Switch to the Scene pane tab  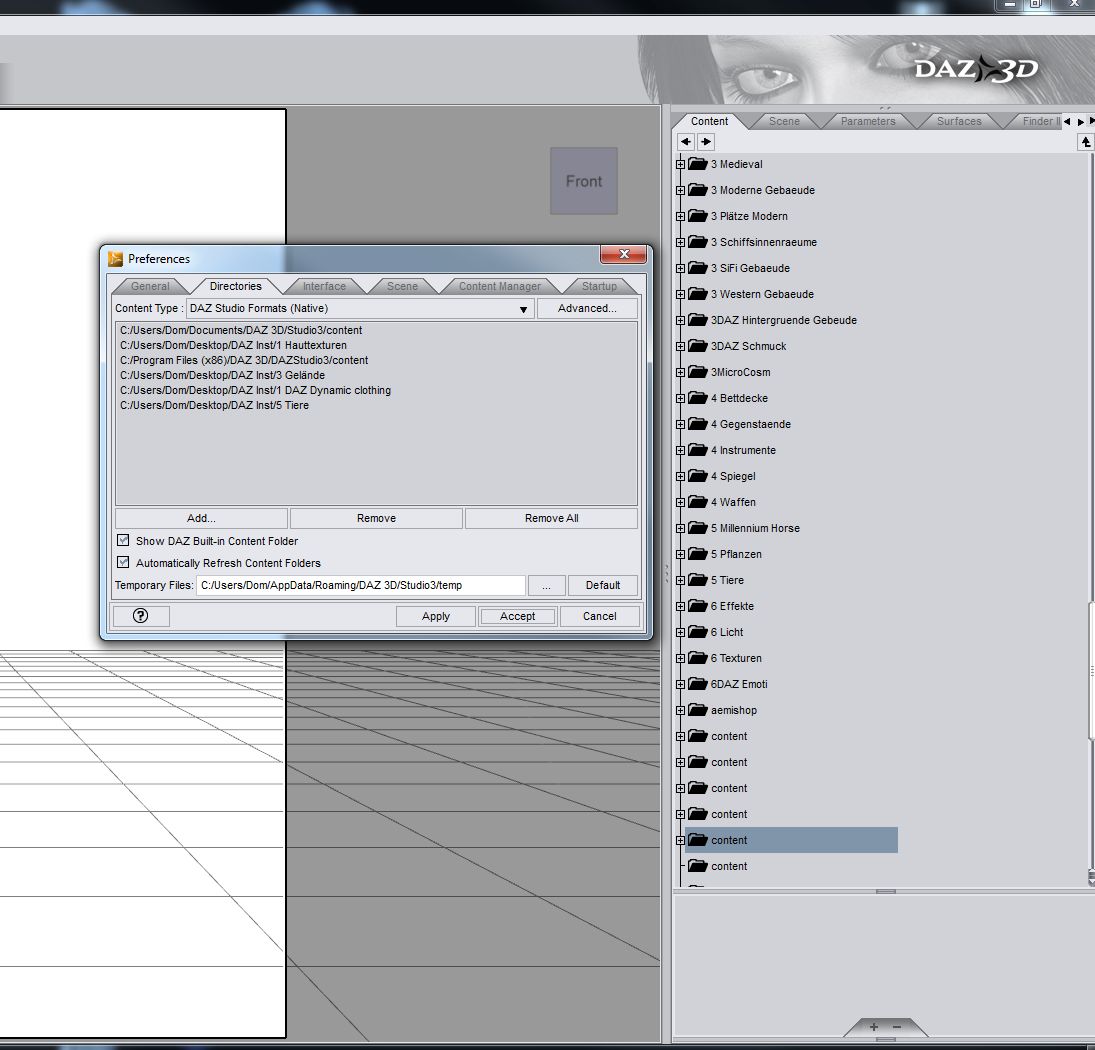pyautogui.click(x=784, y=121)
